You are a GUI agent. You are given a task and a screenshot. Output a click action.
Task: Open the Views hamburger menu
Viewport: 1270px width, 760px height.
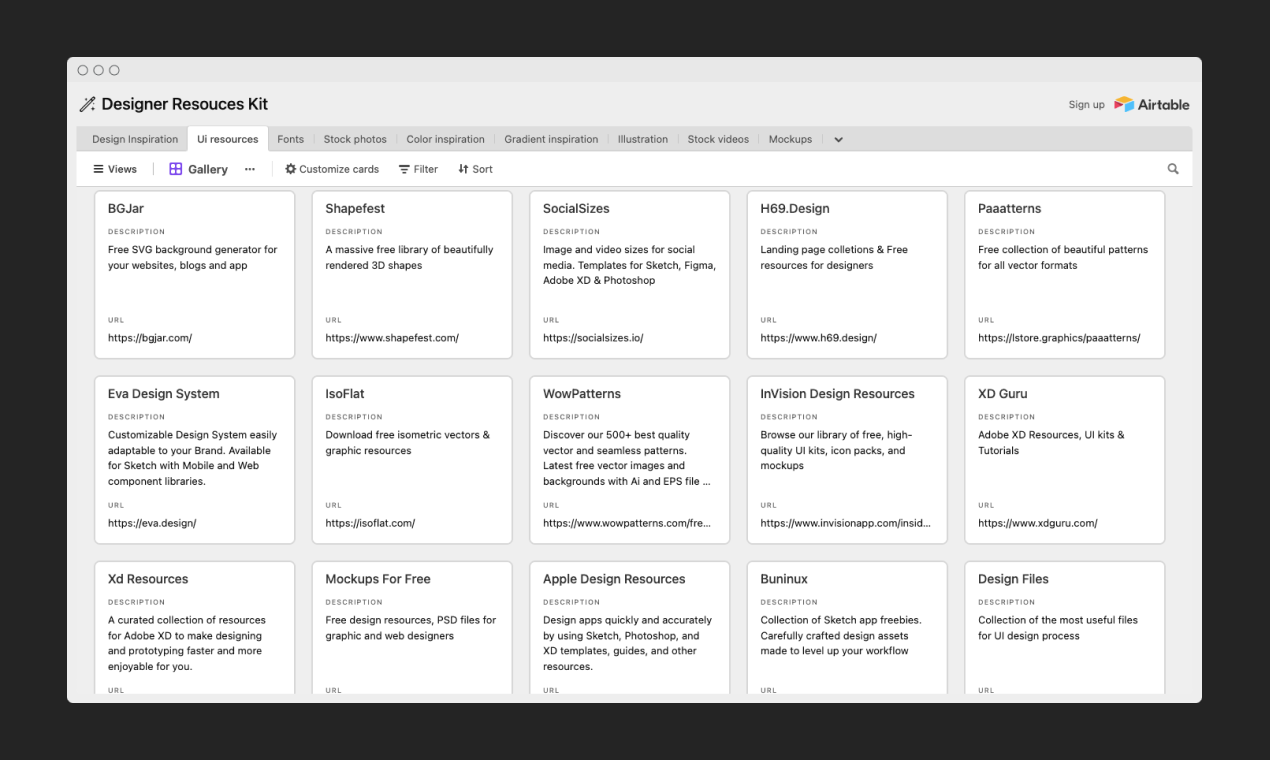pos(115,169)
